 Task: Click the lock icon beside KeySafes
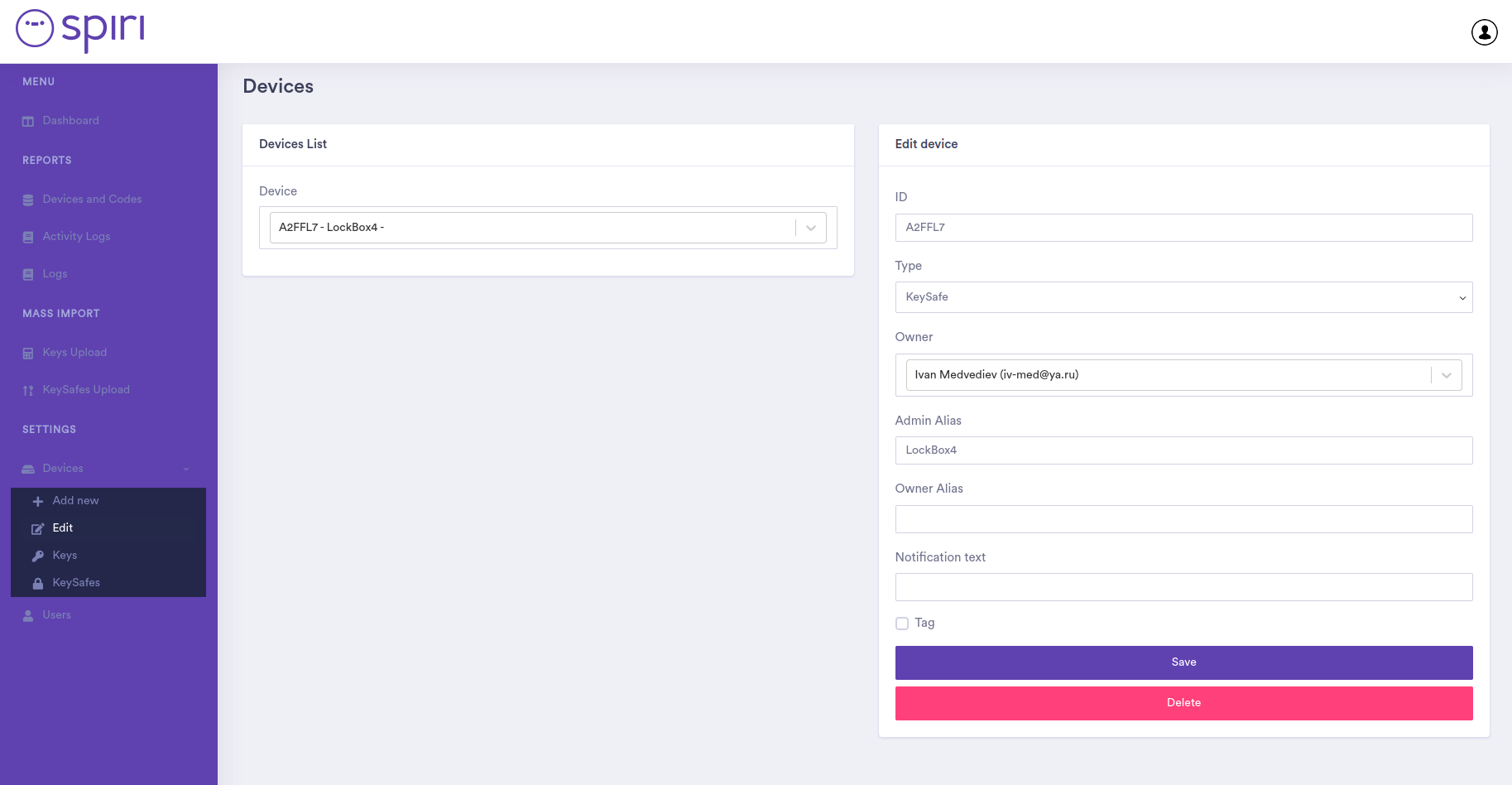[38, 583]
